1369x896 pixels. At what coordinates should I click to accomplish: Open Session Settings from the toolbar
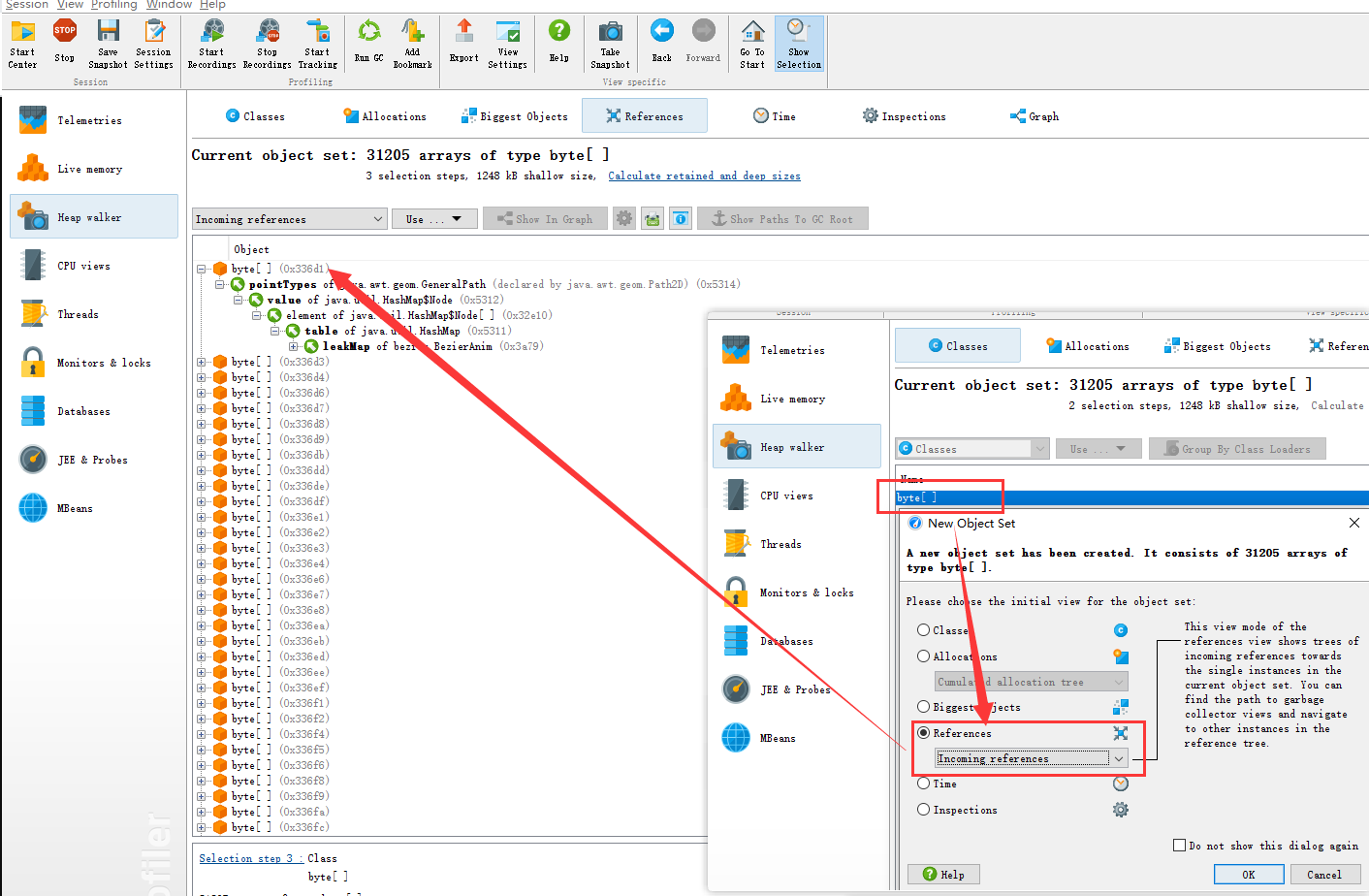point(152,39)
